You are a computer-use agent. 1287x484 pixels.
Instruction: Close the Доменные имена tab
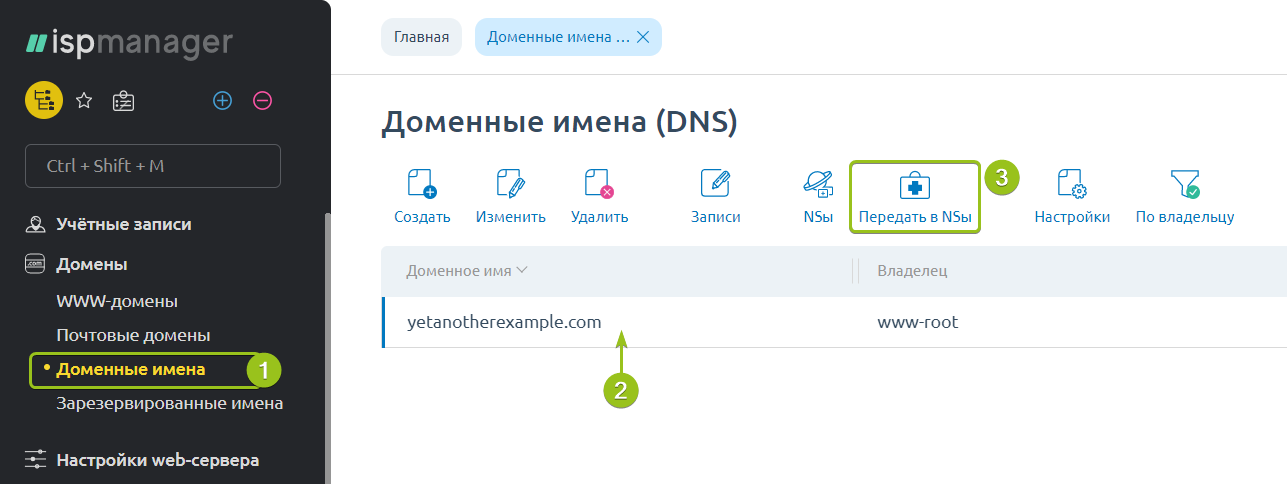pyautogui.click(x=643, y=37)
